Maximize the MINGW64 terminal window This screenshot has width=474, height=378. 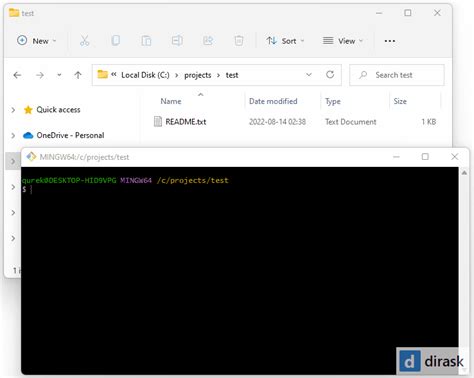(x=425, y=157)
